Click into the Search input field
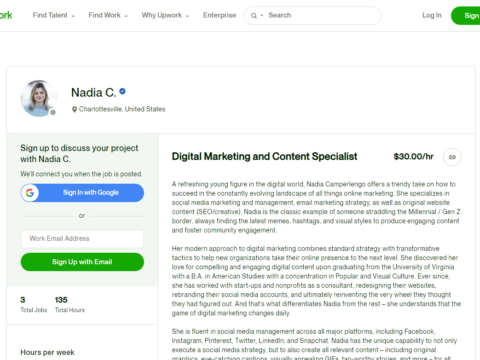Viewport: 480px width, 360px height. 322,15
